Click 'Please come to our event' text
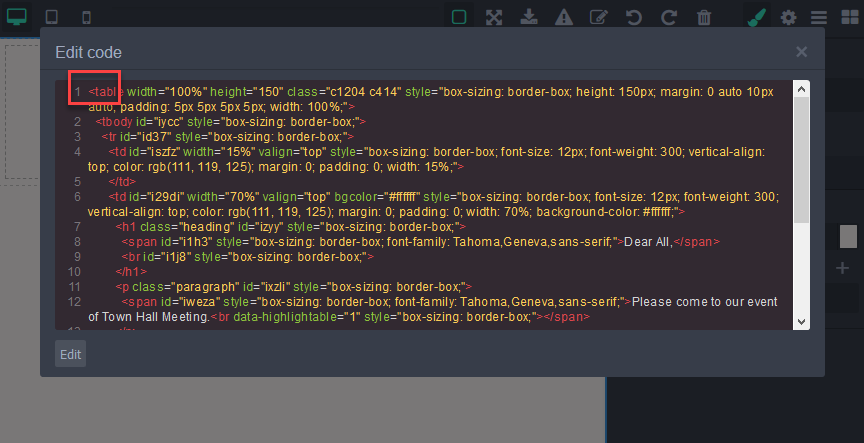The image size is (864, 443). pos(705,302)
